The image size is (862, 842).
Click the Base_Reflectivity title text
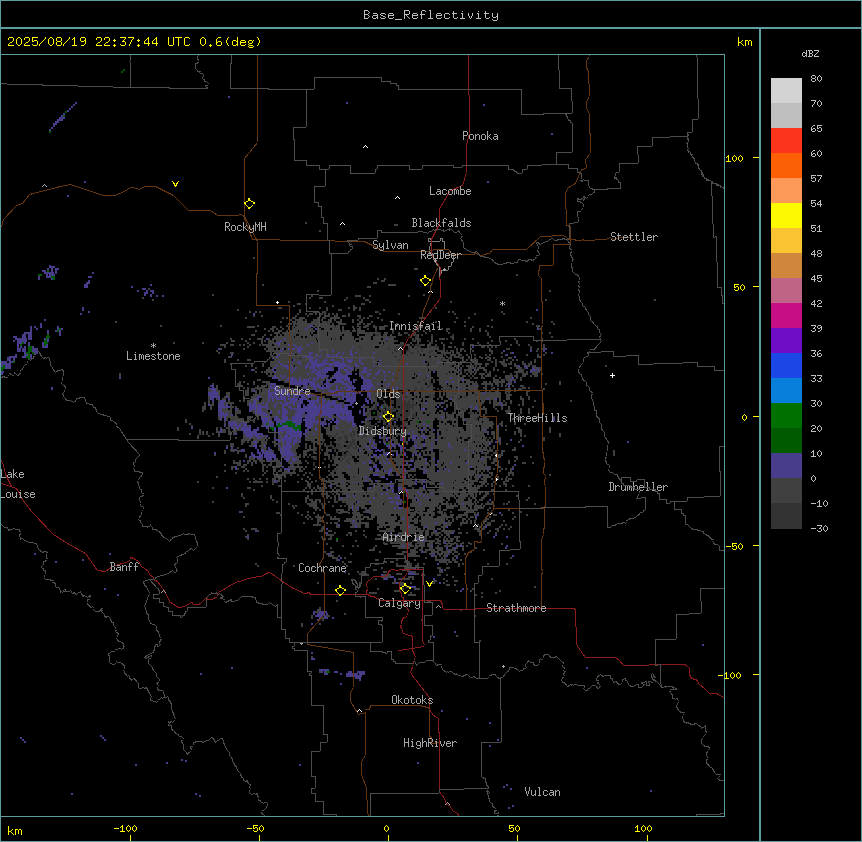[431, 15]
